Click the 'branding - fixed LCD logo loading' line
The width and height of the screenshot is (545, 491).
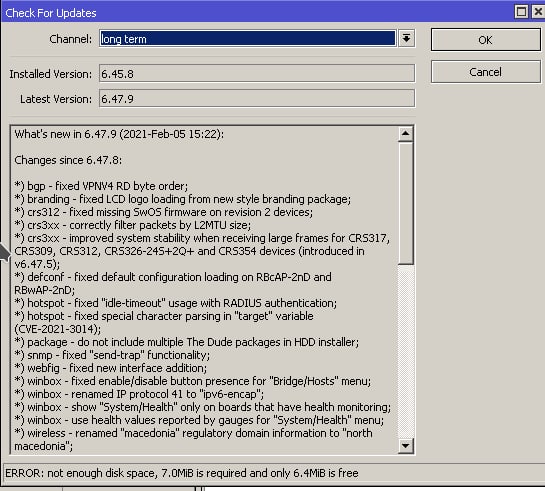pyautogui.click(x=183, y=199)
